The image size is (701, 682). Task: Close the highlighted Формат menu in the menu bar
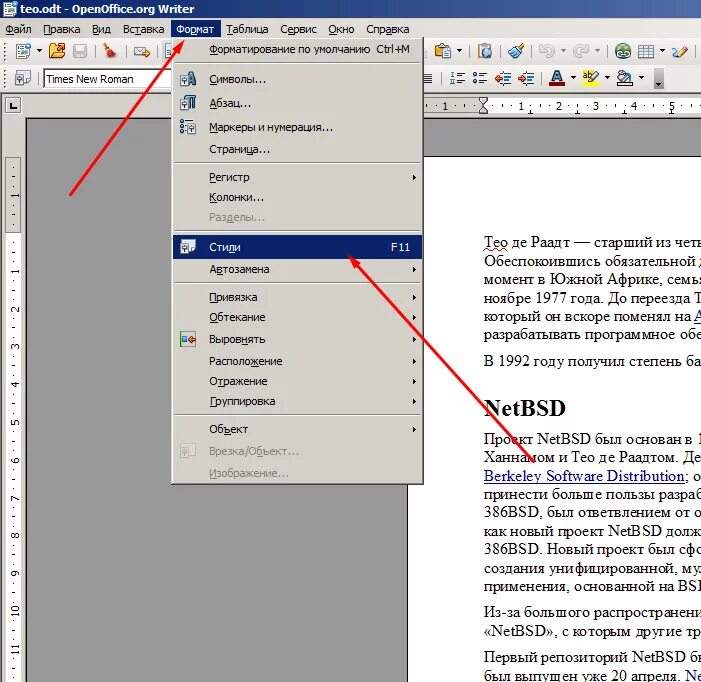[x=195, y=29]
